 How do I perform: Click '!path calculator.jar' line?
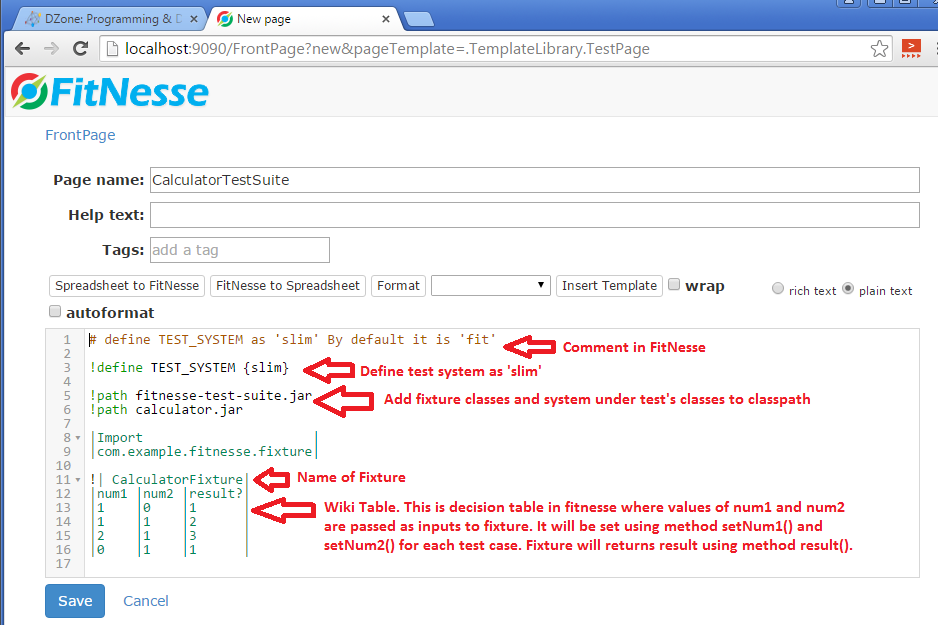[x=166, y=410]
